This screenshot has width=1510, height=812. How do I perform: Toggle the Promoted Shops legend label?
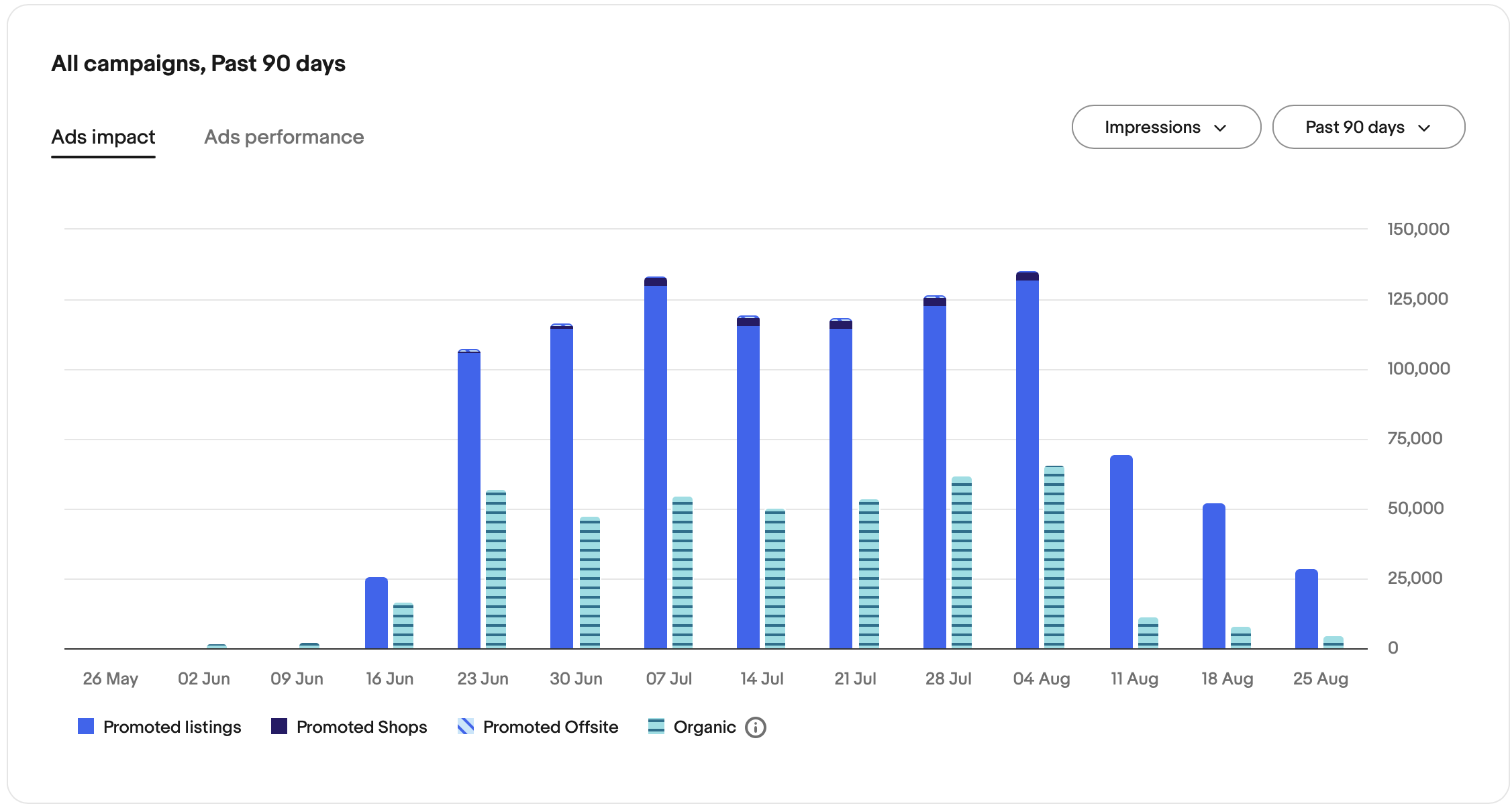(x=361, y=727)
